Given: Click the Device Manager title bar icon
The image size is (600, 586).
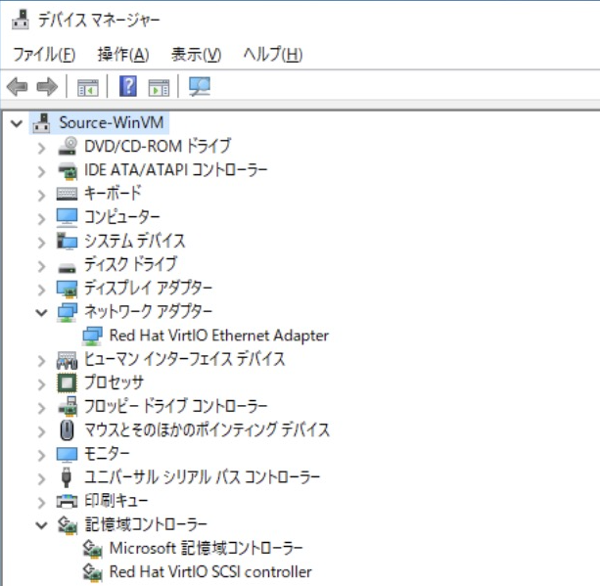Looking at the screenshot, I should [20, 20].
